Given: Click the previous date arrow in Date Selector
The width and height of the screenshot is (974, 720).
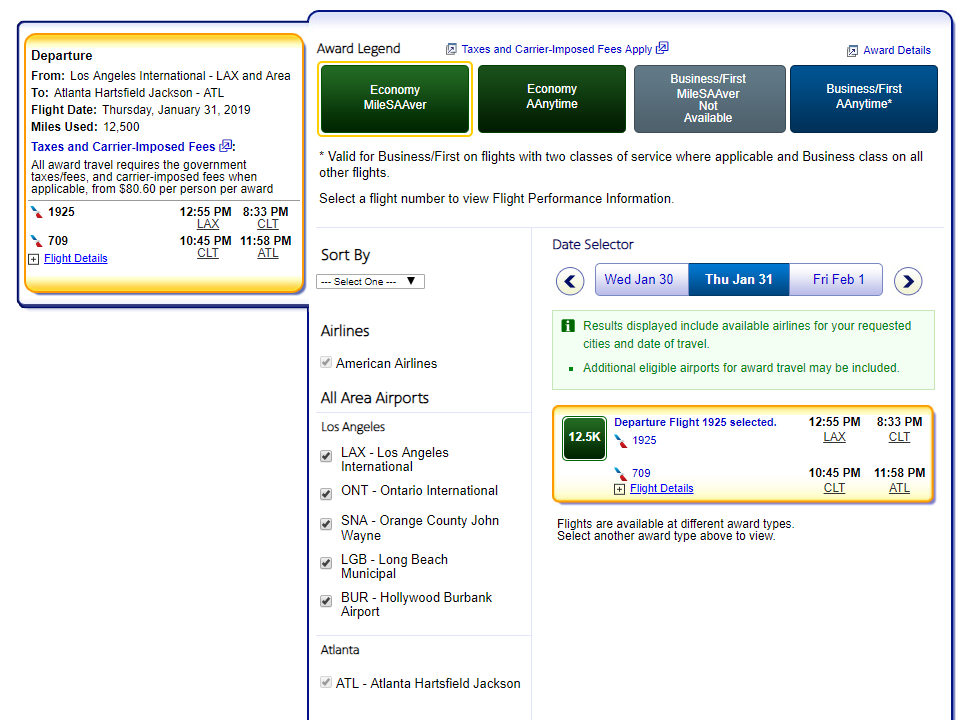Looking at the screenshot, I should coord(570,281).
